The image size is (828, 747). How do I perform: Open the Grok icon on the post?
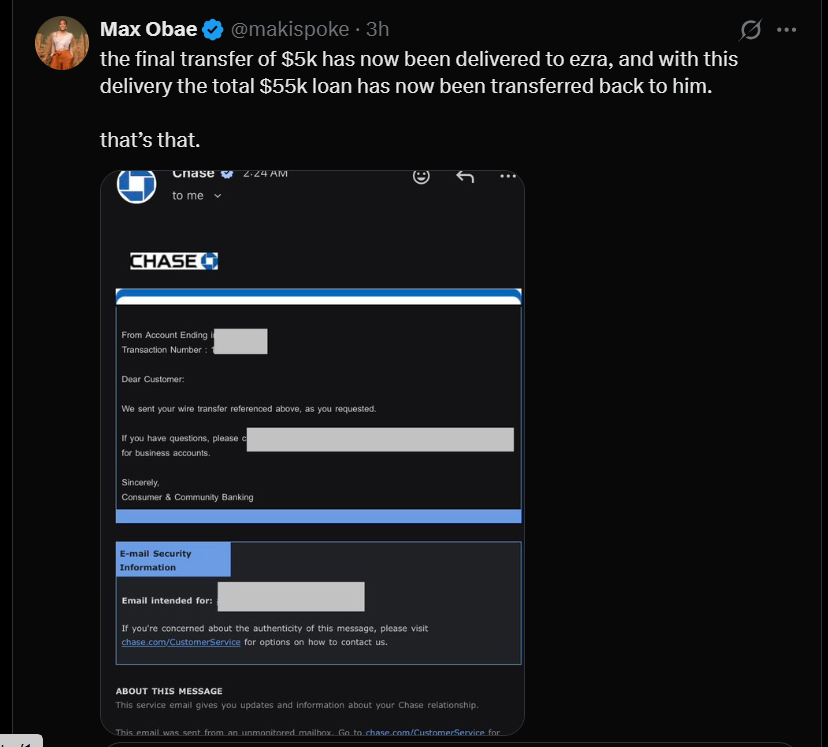tap(749, 30)
